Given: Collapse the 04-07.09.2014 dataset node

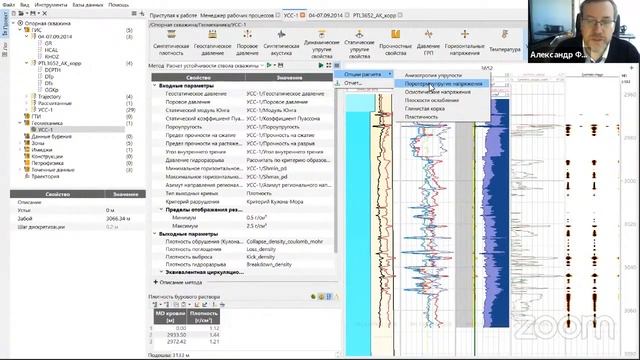Looking at the screenshot, I should pos(27,36).
